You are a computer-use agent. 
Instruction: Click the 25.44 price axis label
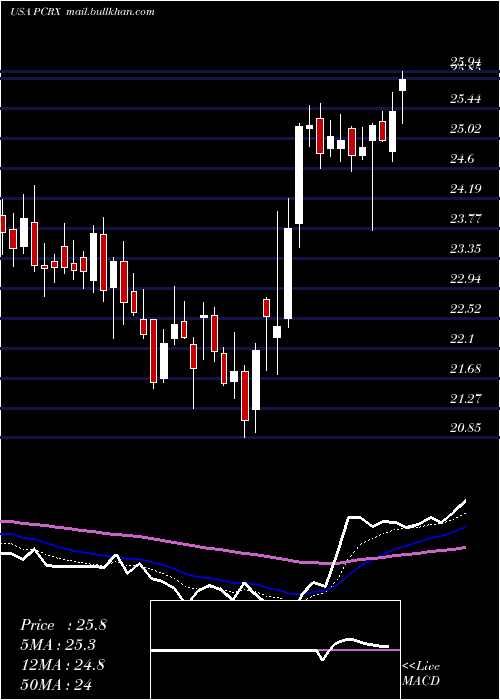point(465,99)
